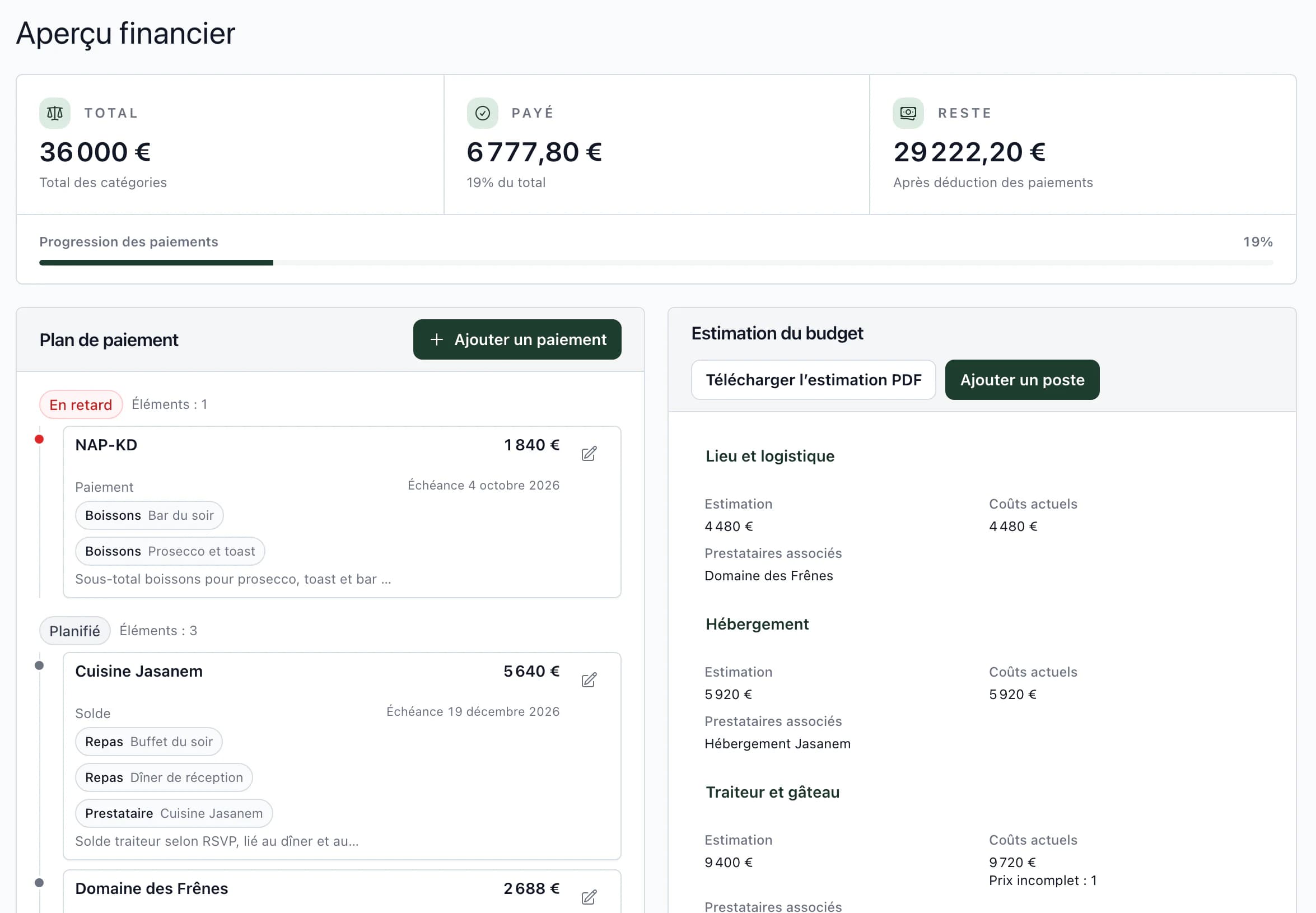The height and width of the screenshot is (913, 1316).
Task: Click the 5 640 € amount on Cuisine Jasanem
Action: 531,671
